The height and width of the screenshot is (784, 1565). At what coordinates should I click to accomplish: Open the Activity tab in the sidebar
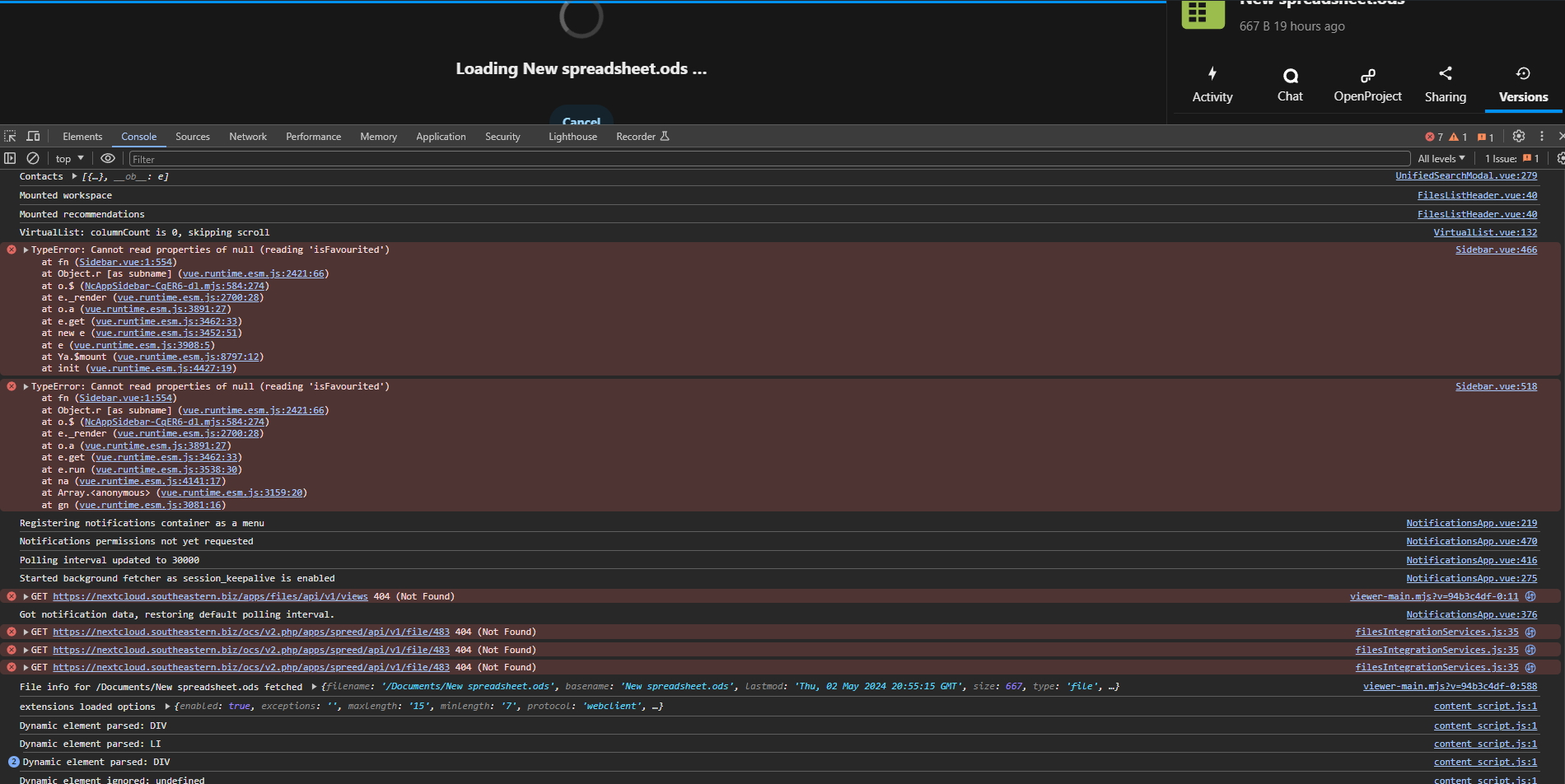(x=1212, y=85)
